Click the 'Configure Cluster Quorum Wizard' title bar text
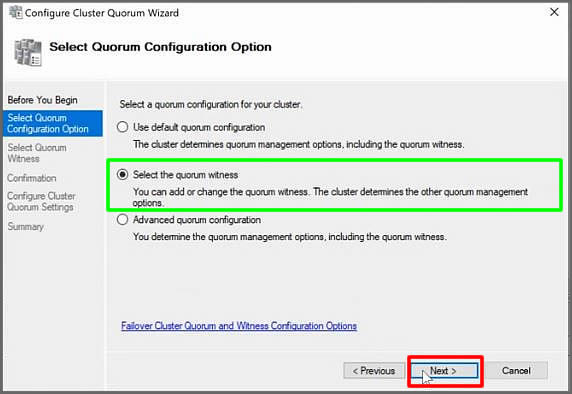The image size is (572, 394). pyautogui.click(x=102, y=13)
